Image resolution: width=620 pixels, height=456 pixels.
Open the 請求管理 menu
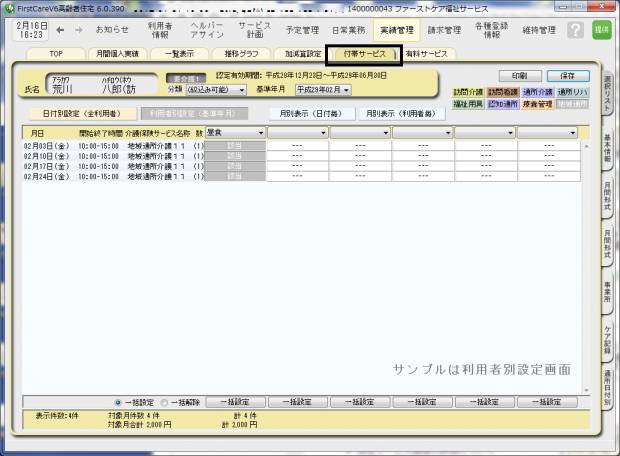tap(445, 30)
